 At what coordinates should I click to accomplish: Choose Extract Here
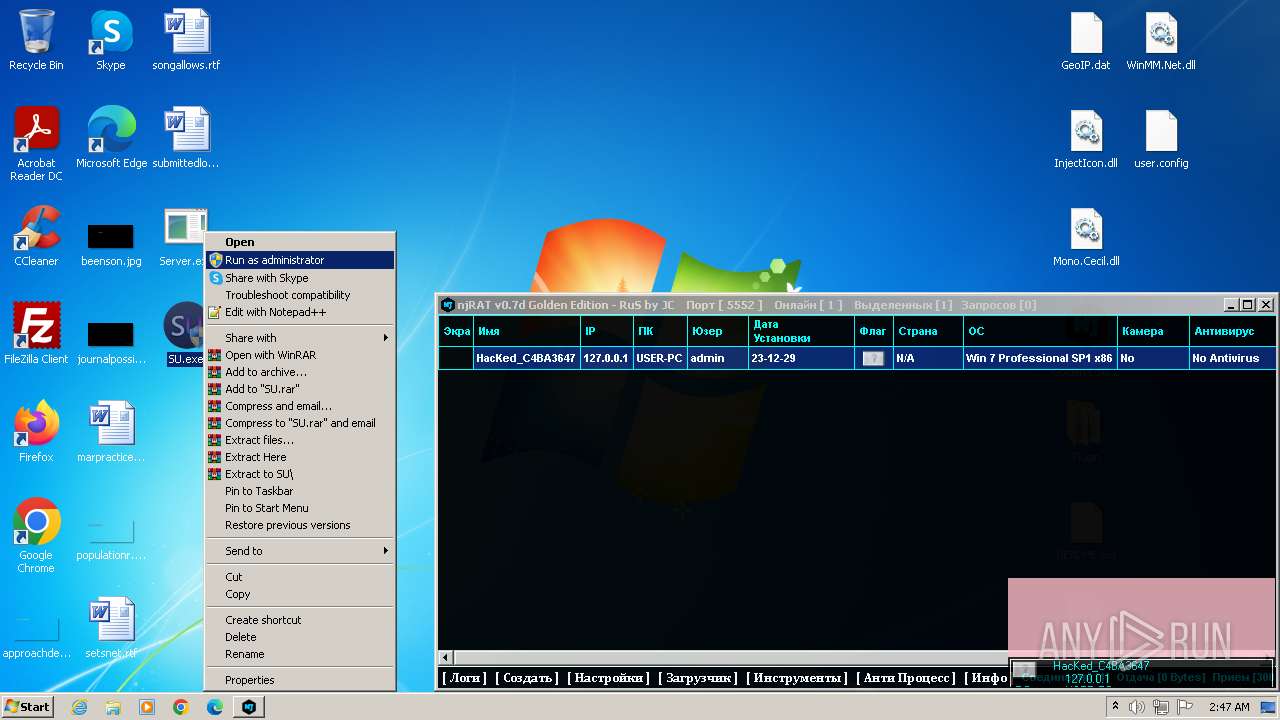coord(300,457)
